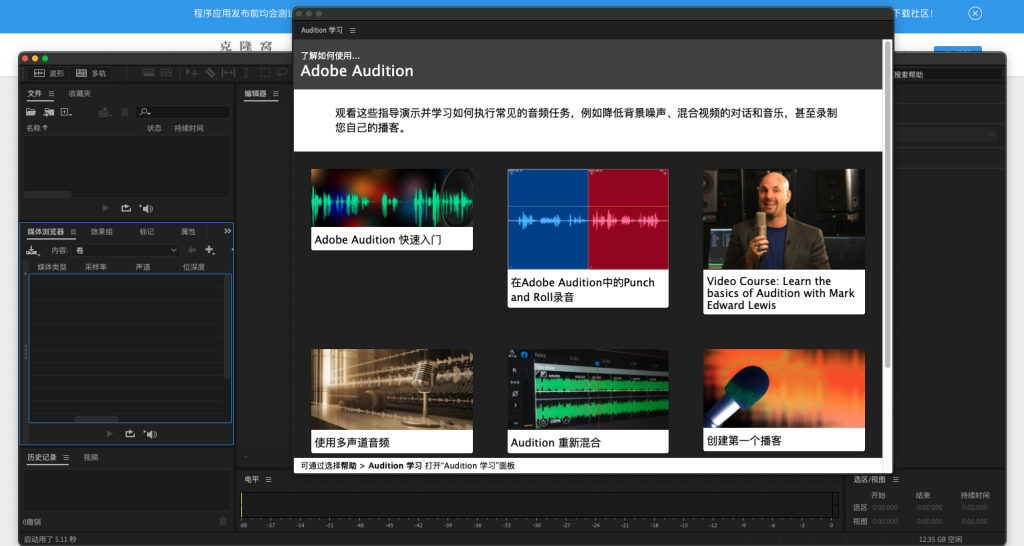The image size is (1024, 546).
Task: Select the Slip tool in toolbar
Action: click(228, 73)
